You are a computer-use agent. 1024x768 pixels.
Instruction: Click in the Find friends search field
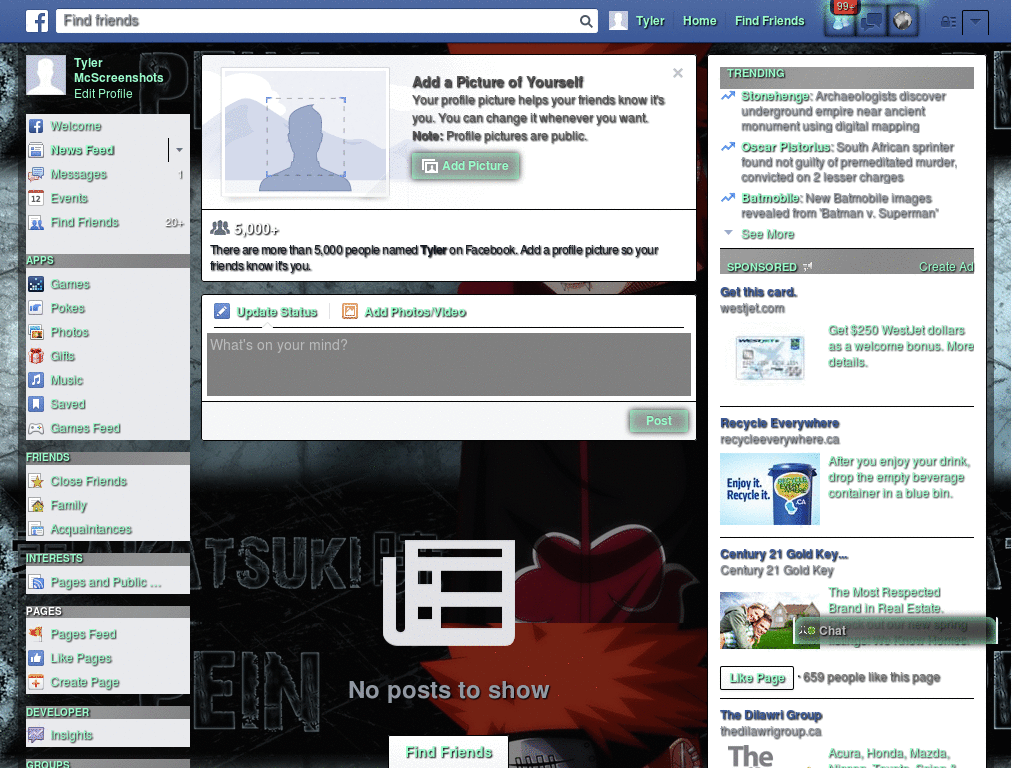[x=317, y=21]
